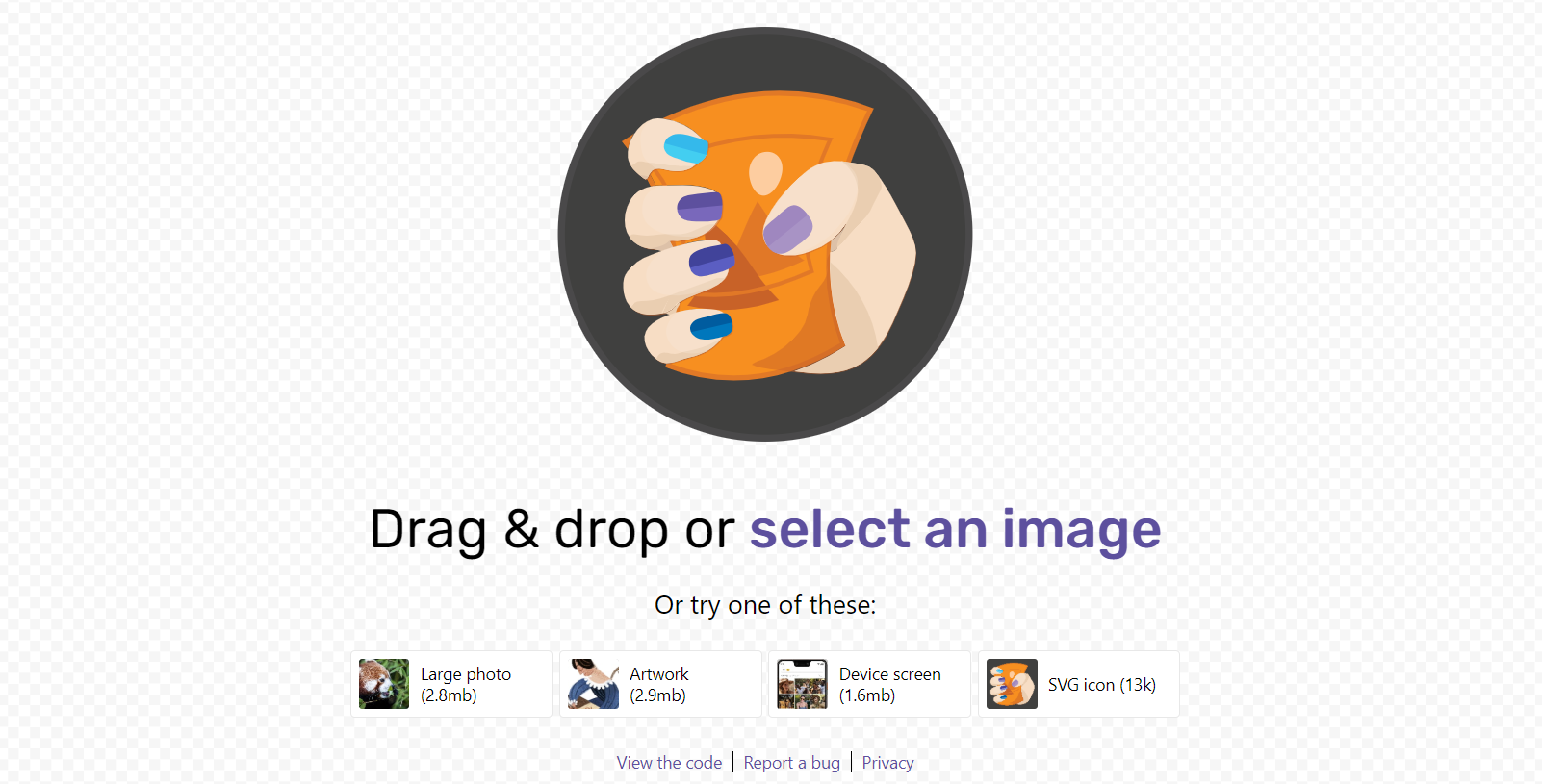Select an image via purple link
The width and height of the screenshot is (1542, 784).
[955, 529]
